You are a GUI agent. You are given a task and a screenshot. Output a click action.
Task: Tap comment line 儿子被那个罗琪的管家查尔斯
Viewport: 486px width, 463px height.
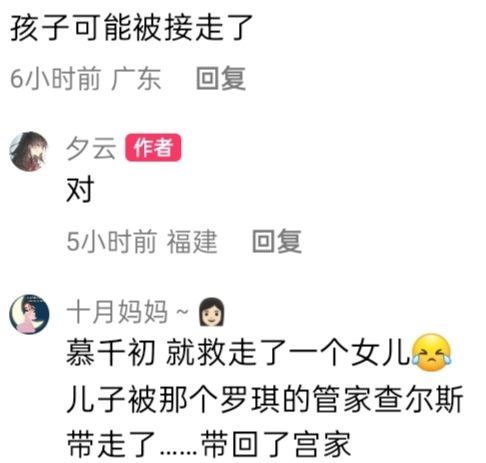265,399
